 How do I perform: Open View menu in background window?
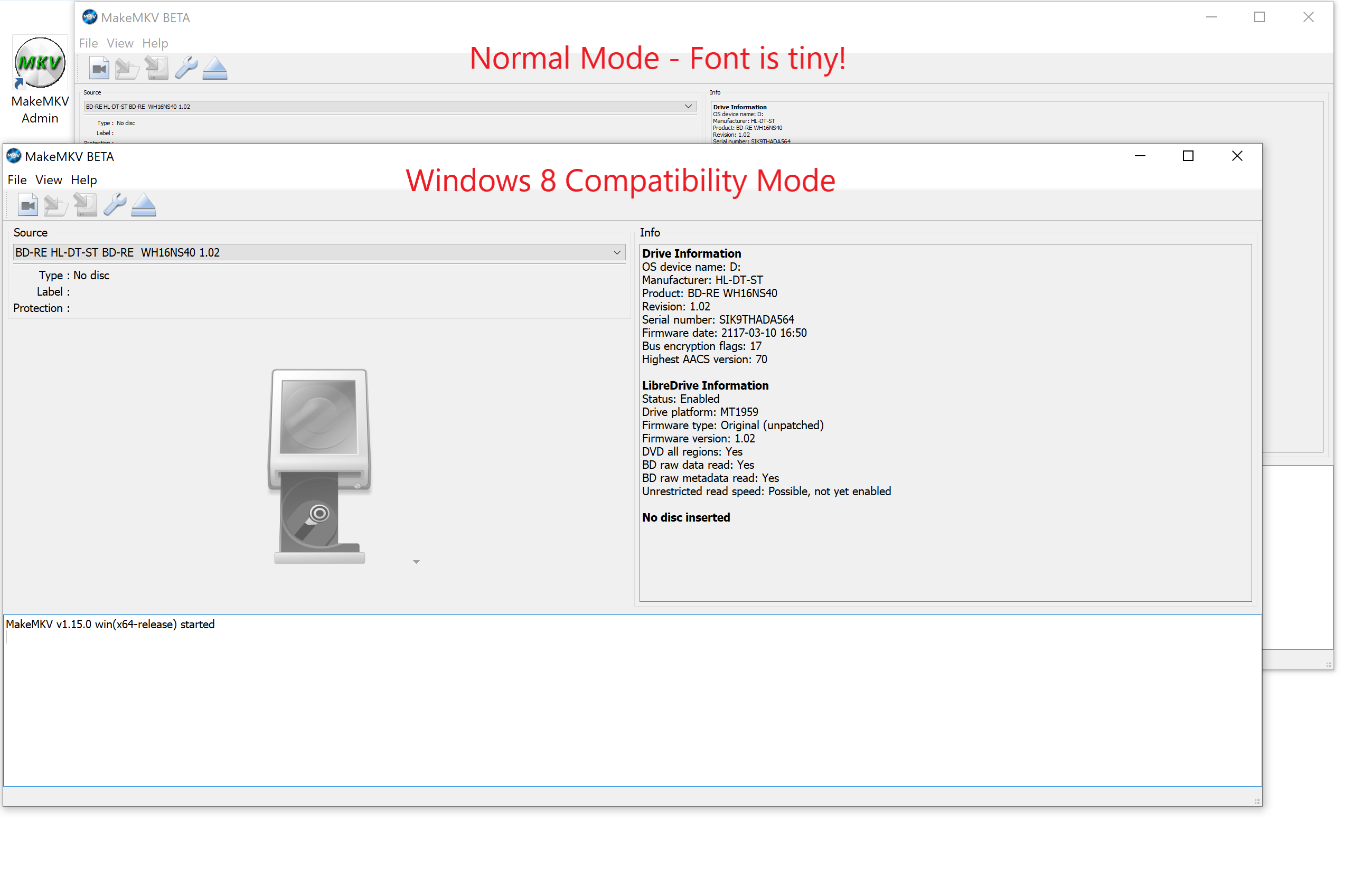(120, 43)
